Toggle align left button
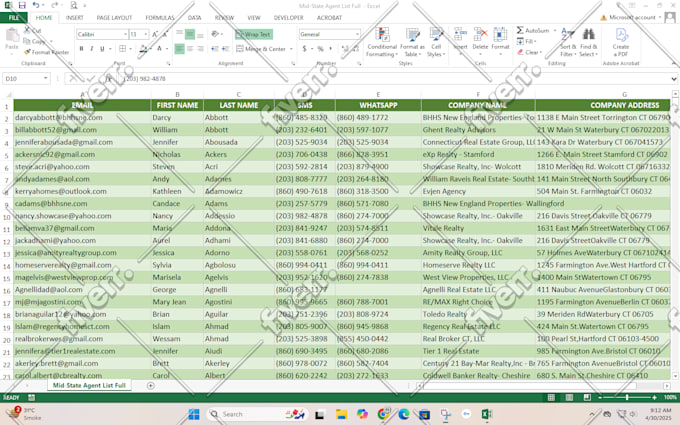This screenshot has height=425, width=680. (180, 49)
